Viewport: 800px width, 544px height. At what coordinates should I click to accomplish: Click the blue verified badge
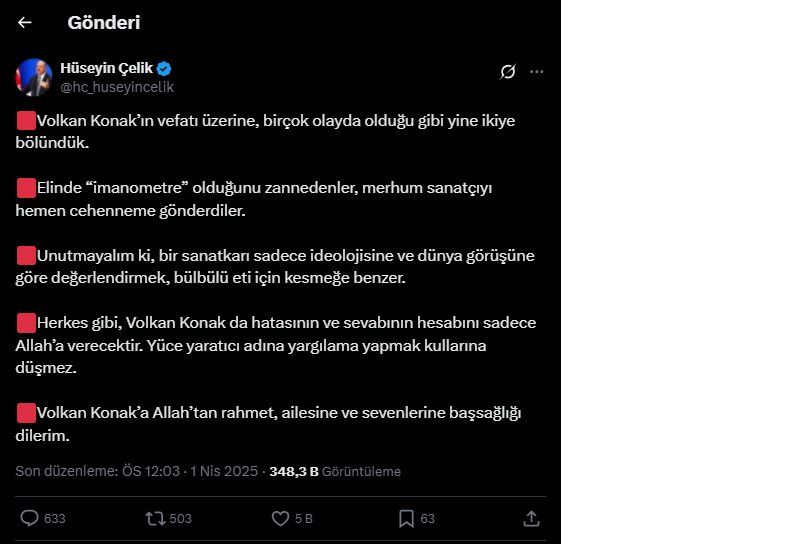[164, 68]
